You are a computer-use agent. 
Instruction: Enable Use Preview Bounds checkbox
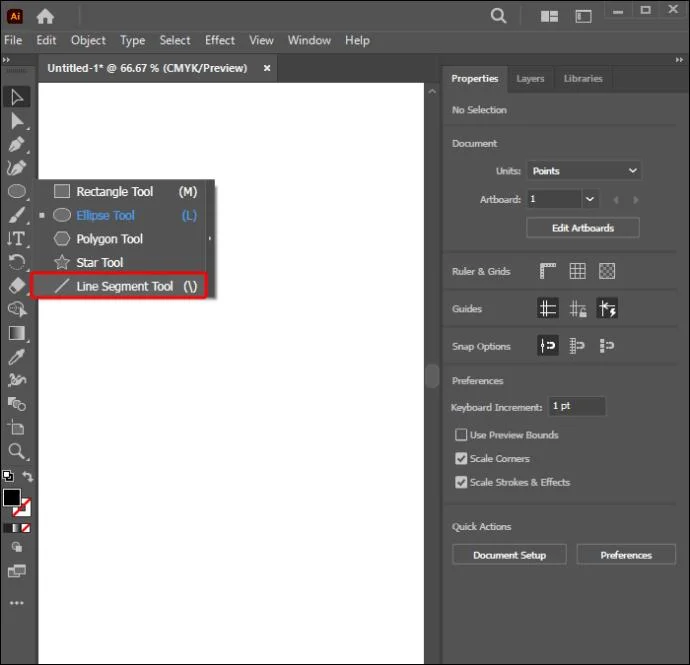click(461, 435)
